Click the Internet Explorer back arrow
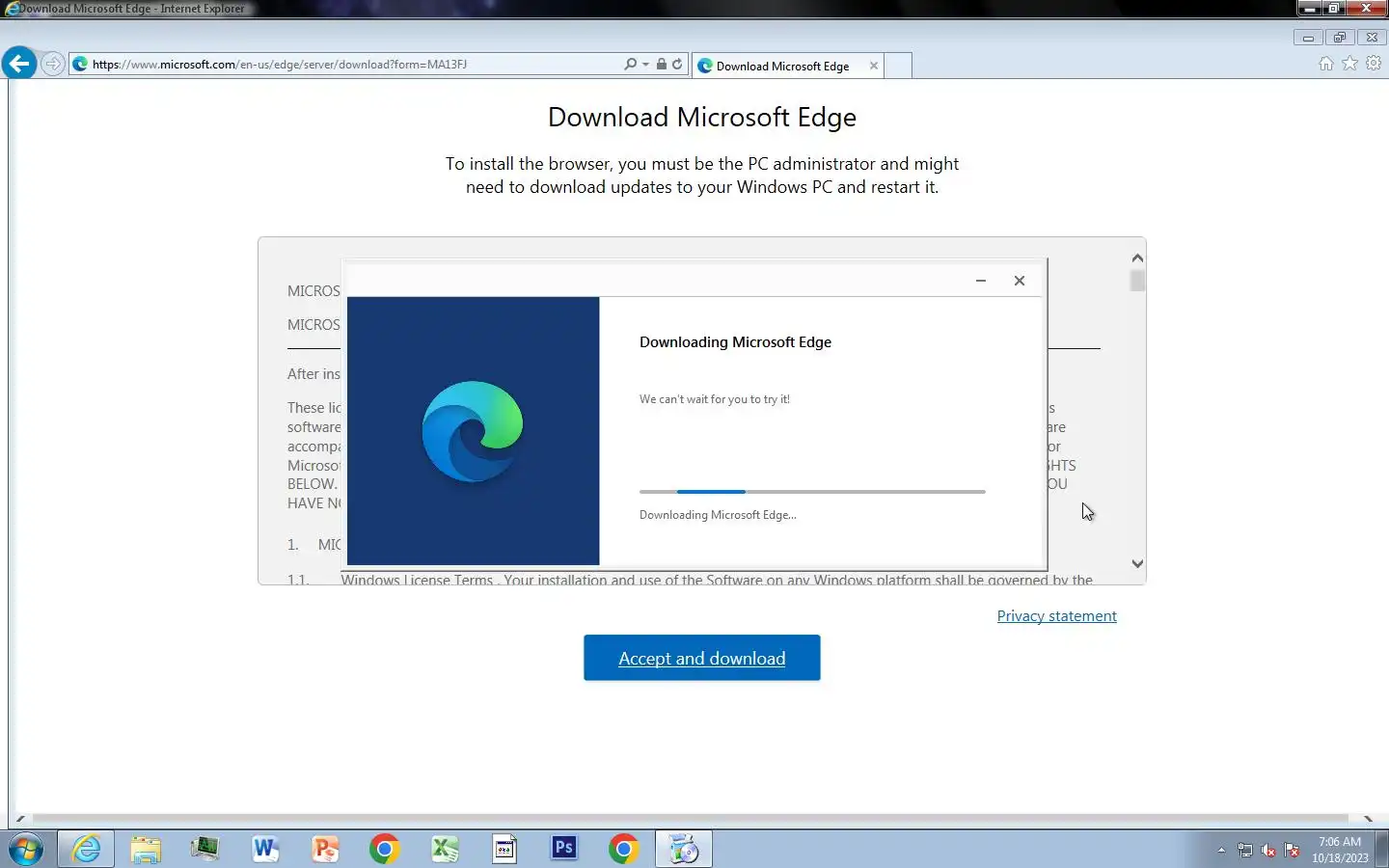 tap(18, 64)
